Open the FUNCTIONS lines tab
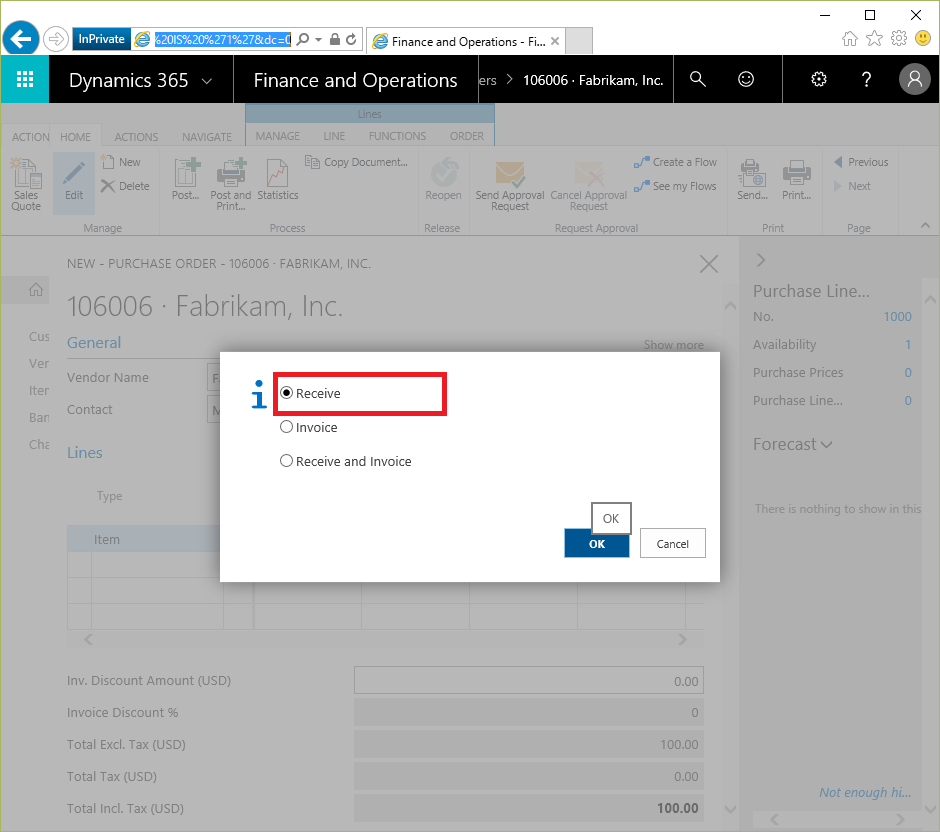940x832 pixels. 397,136
